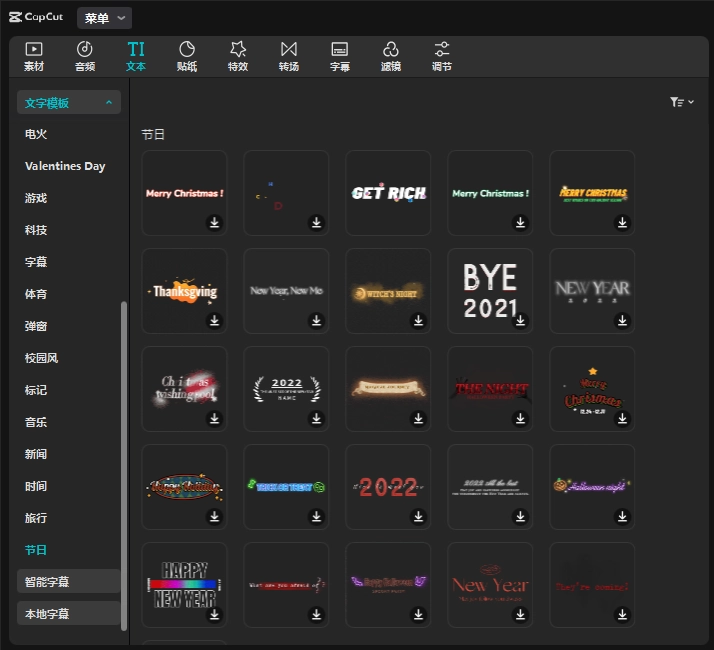Download the green Merry Christmas template
The width and height of the screenshot is (714, 650).
pos(520,222)
